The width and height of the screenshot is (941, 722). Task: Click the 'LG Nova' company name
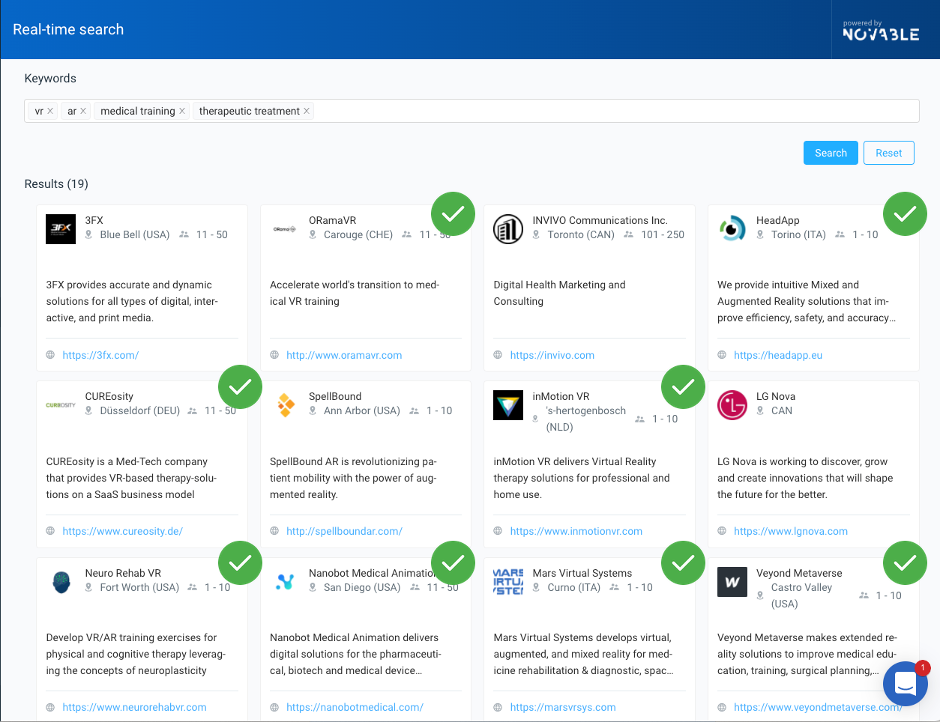pyautogui.click(x=775, y=396)
